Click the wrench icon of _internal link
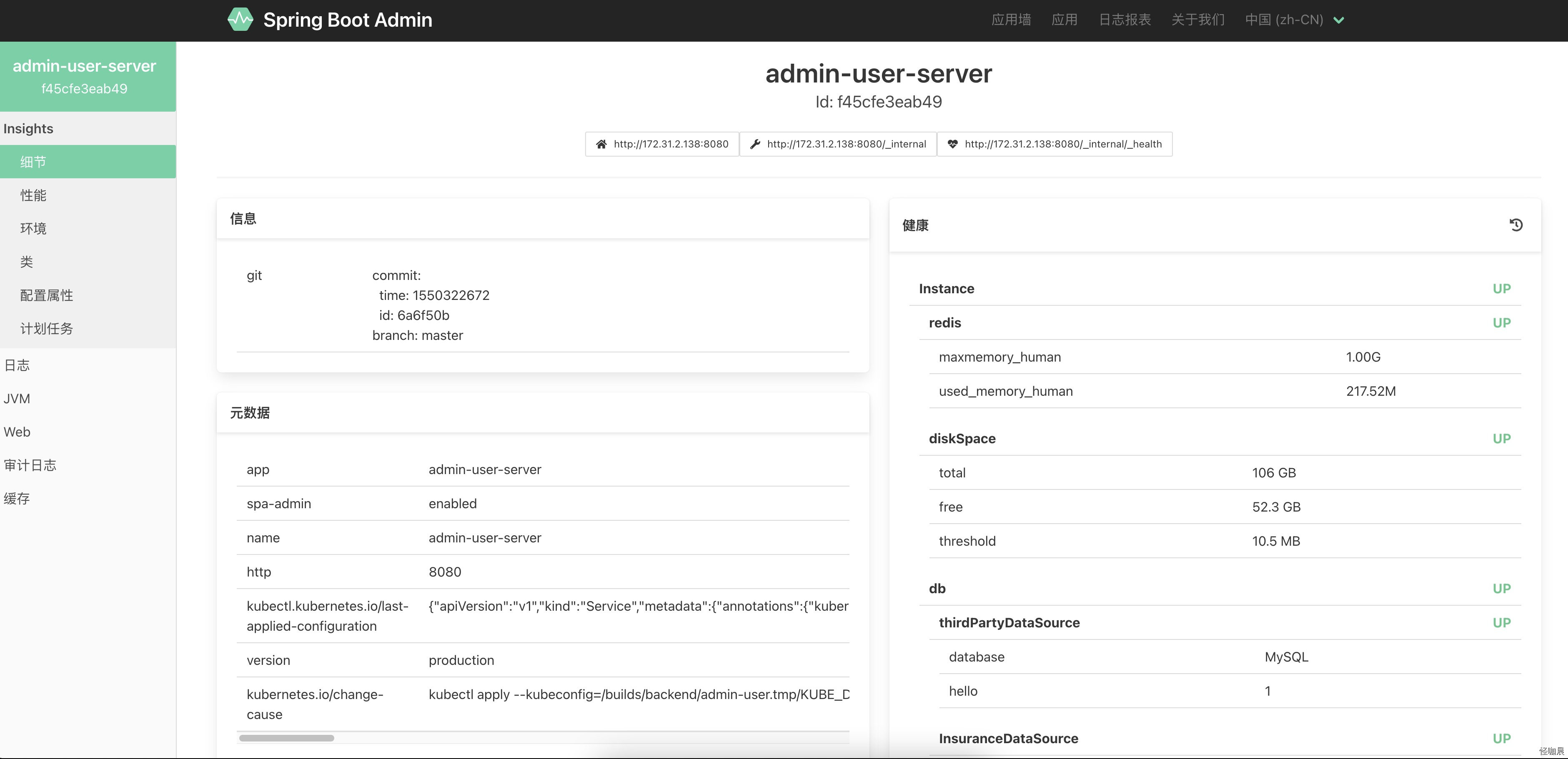This screenshot has height=759, width=1568. click(755, 144)
